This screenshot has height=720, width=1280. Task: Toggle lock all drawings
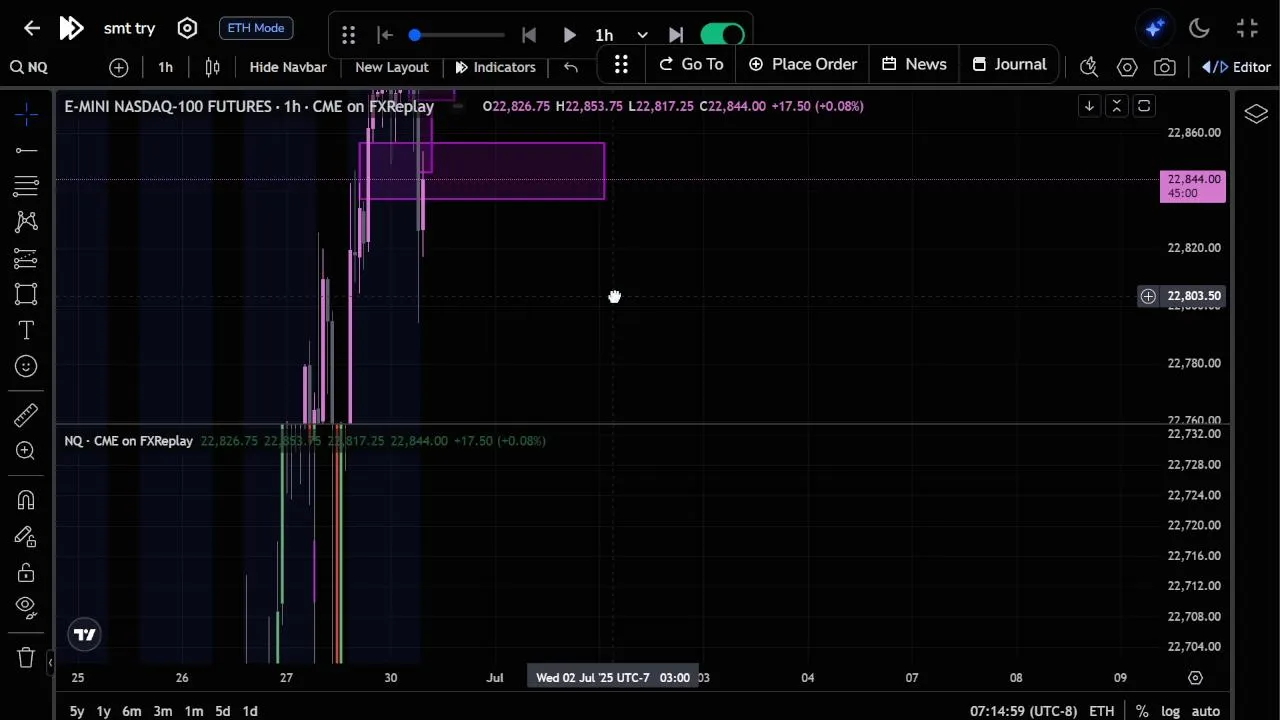[26, 573]
